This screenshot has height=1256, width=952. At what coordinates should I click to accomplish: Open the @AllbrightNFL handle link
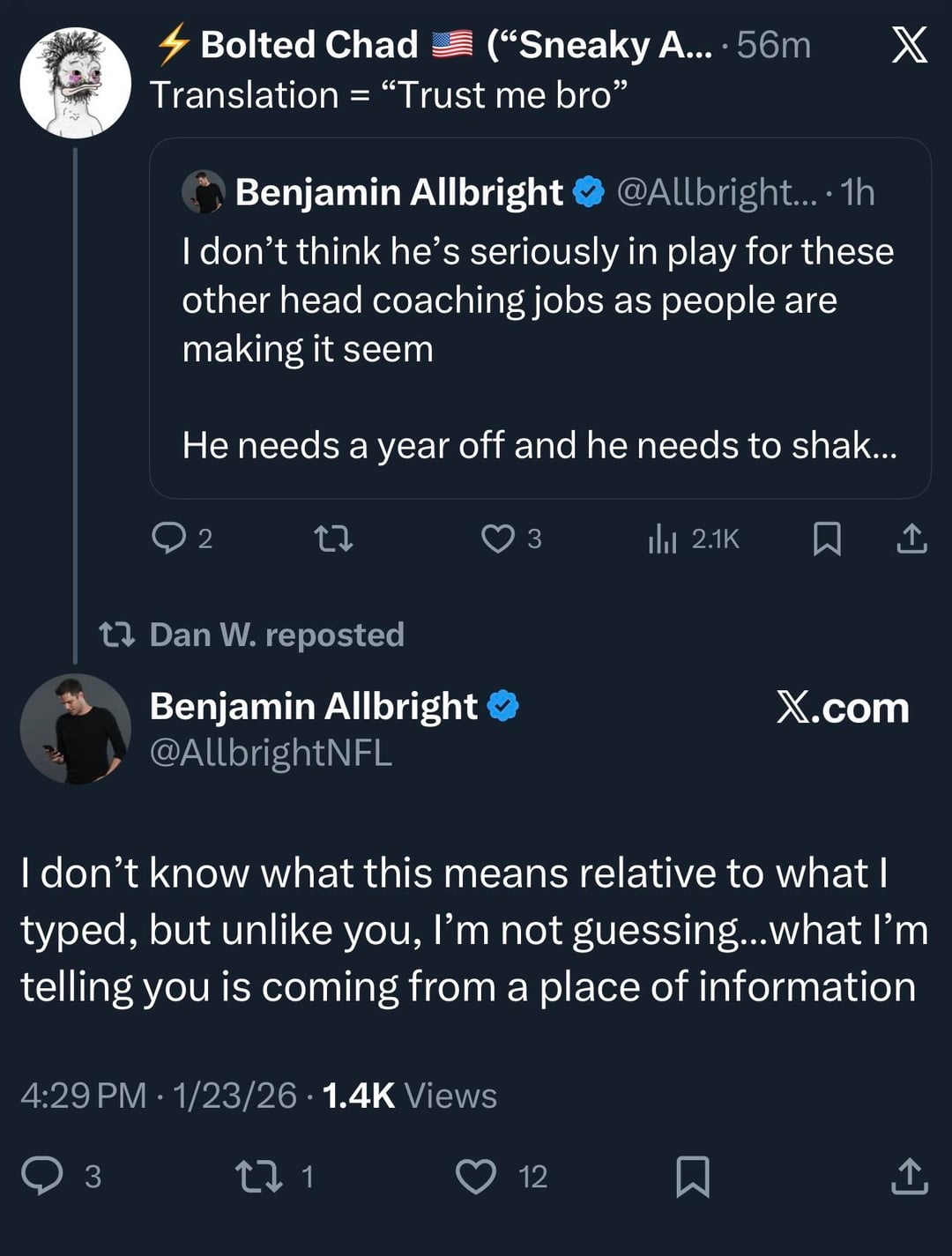pyautogui.click(x=271, y=753)
